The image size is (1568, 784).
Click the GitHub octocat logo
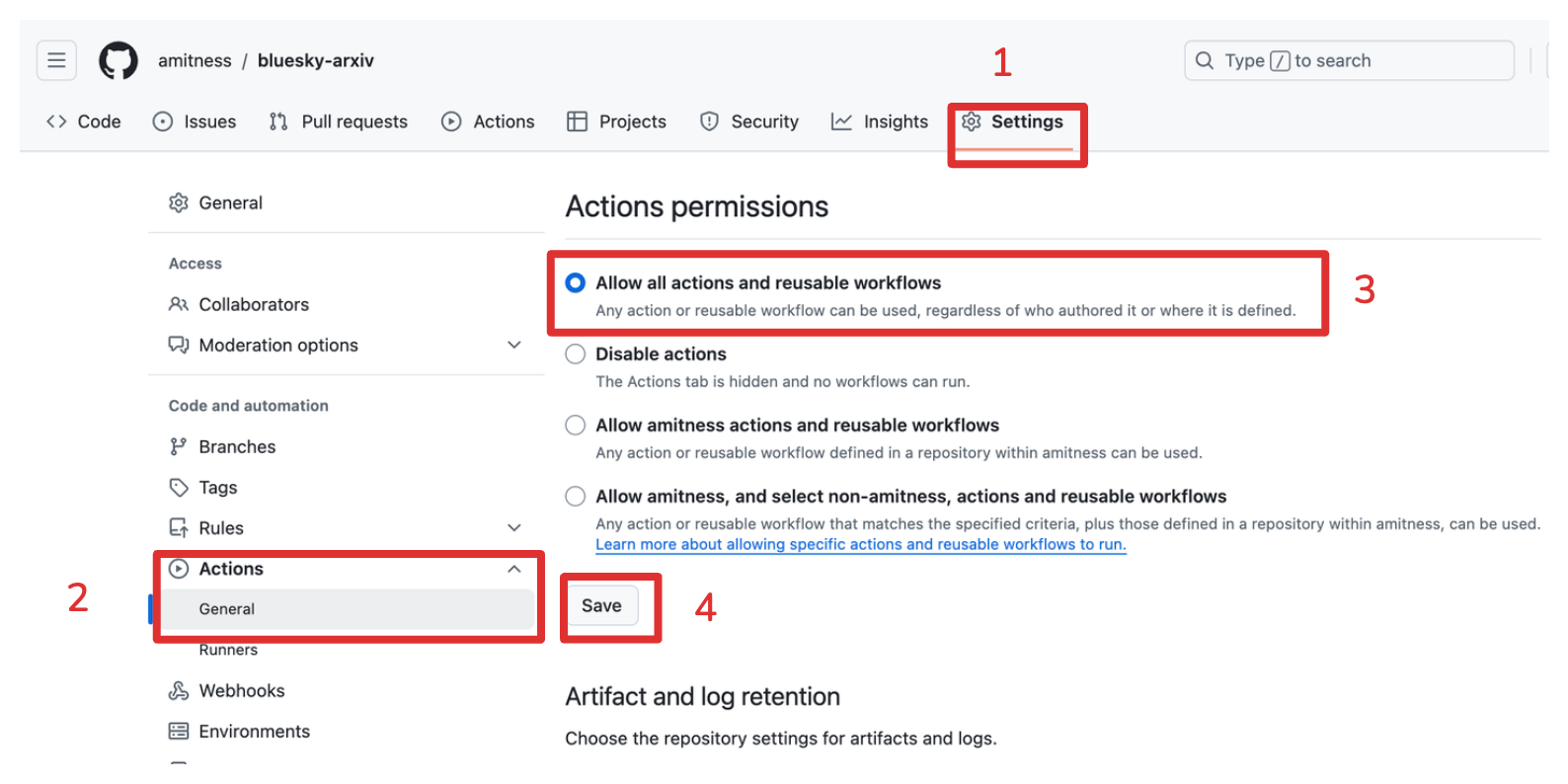(x=118, y=60)
